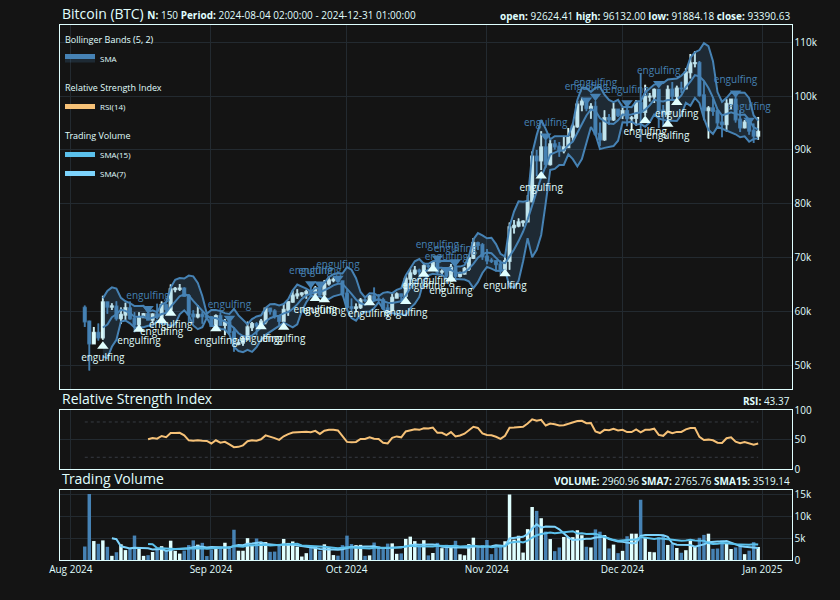
Task: Click the Period date range text
Action: click(300, 16)
